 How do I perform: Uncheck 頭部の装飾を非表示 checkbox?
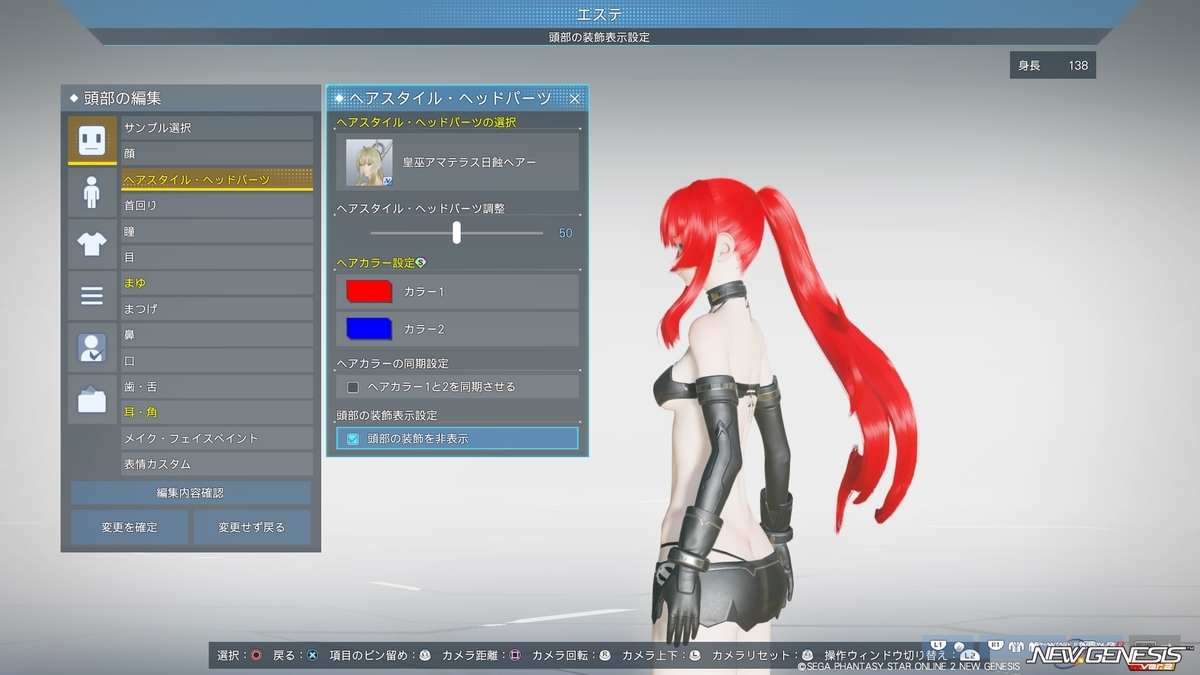click(x=353, y=439)
